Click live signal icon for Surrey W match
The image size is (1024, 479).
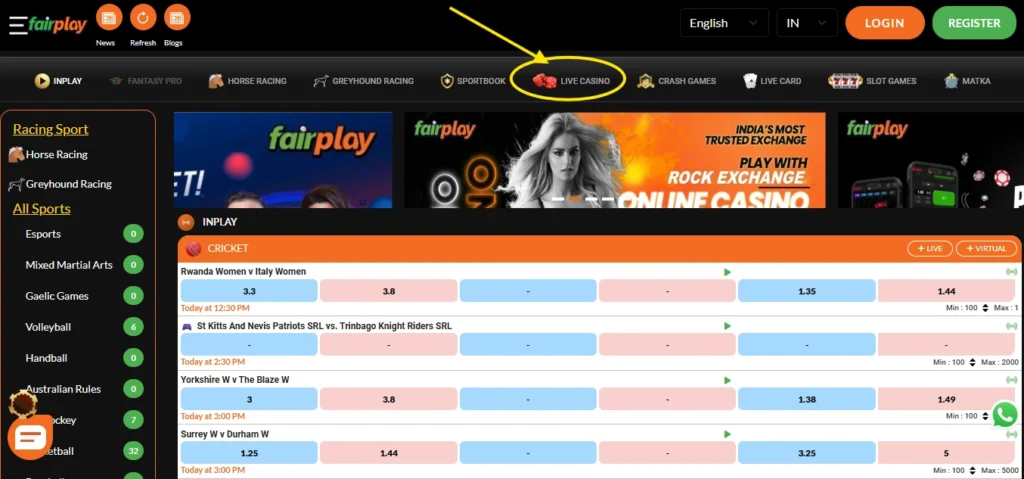click(1012, 434)
